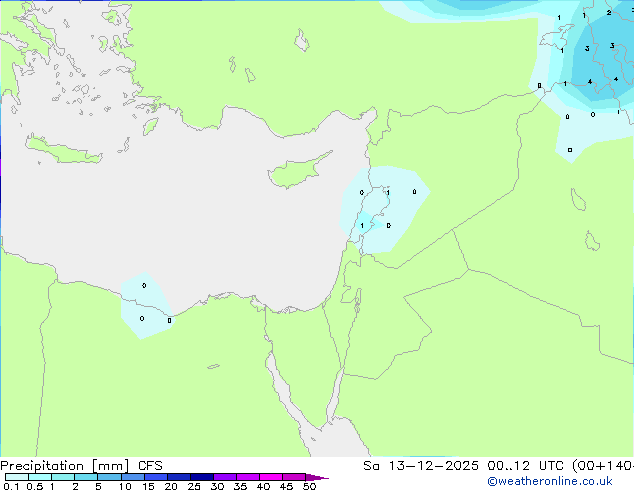Select the 5–10 mm legend color swatch

coord(109,477)
